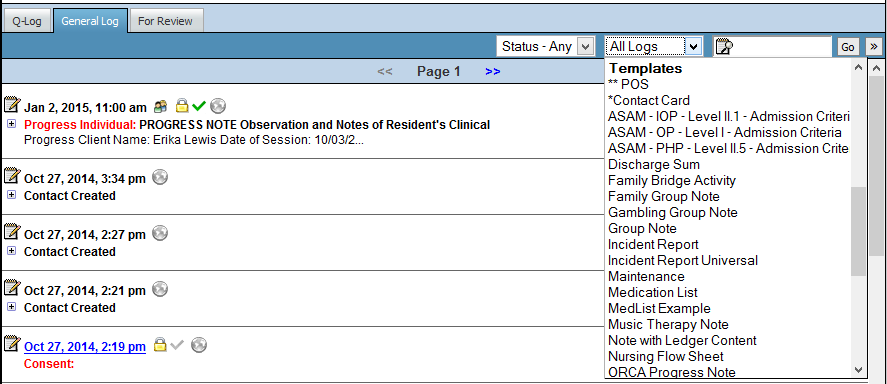Click the Consent: red label

click(x=49, y=364)
